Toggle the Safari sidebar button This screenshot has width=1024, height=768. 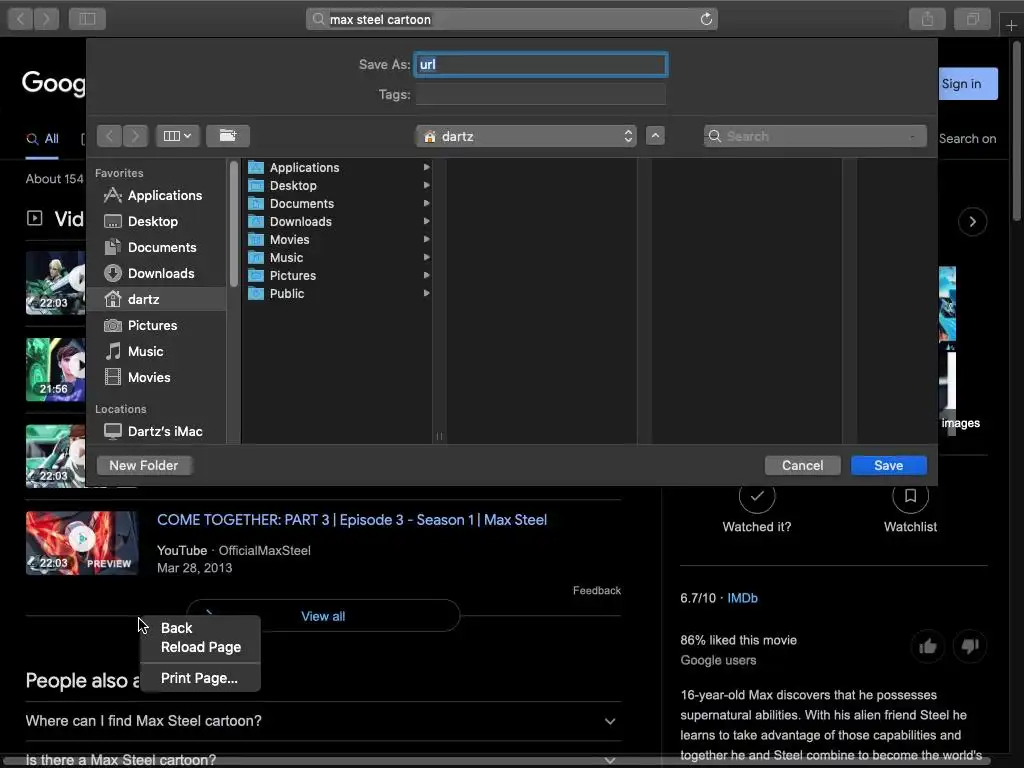(87, 19)
